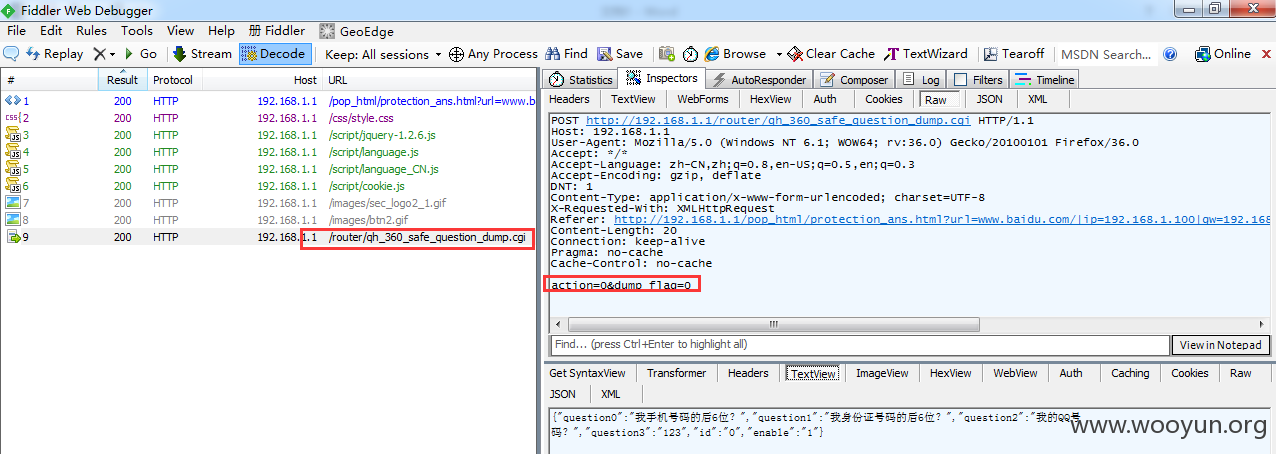This screenshot has width=1276, height=454.
Task: Select session 3 jquery-1.2.6.js
Action: point(270,135)
